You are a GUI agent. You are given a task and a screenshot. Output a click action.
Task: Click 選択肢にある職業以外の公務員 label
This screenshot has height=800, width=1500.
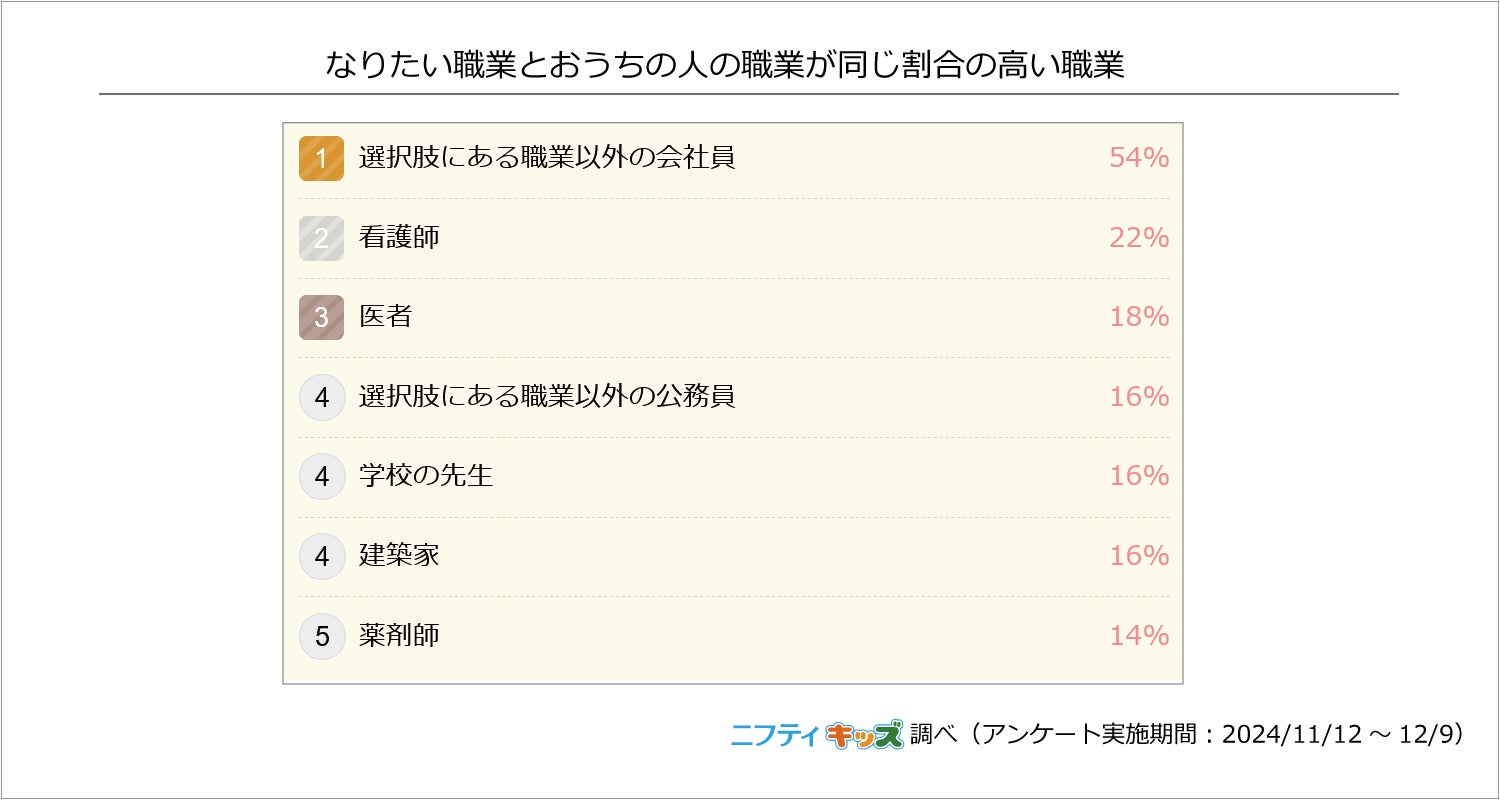click(x=547, y=397)
